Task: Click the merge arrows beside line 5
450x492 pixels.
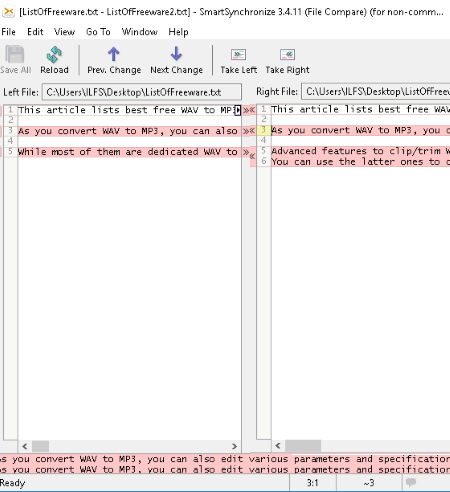Action: pyautogui.click(x=249, y=154)
